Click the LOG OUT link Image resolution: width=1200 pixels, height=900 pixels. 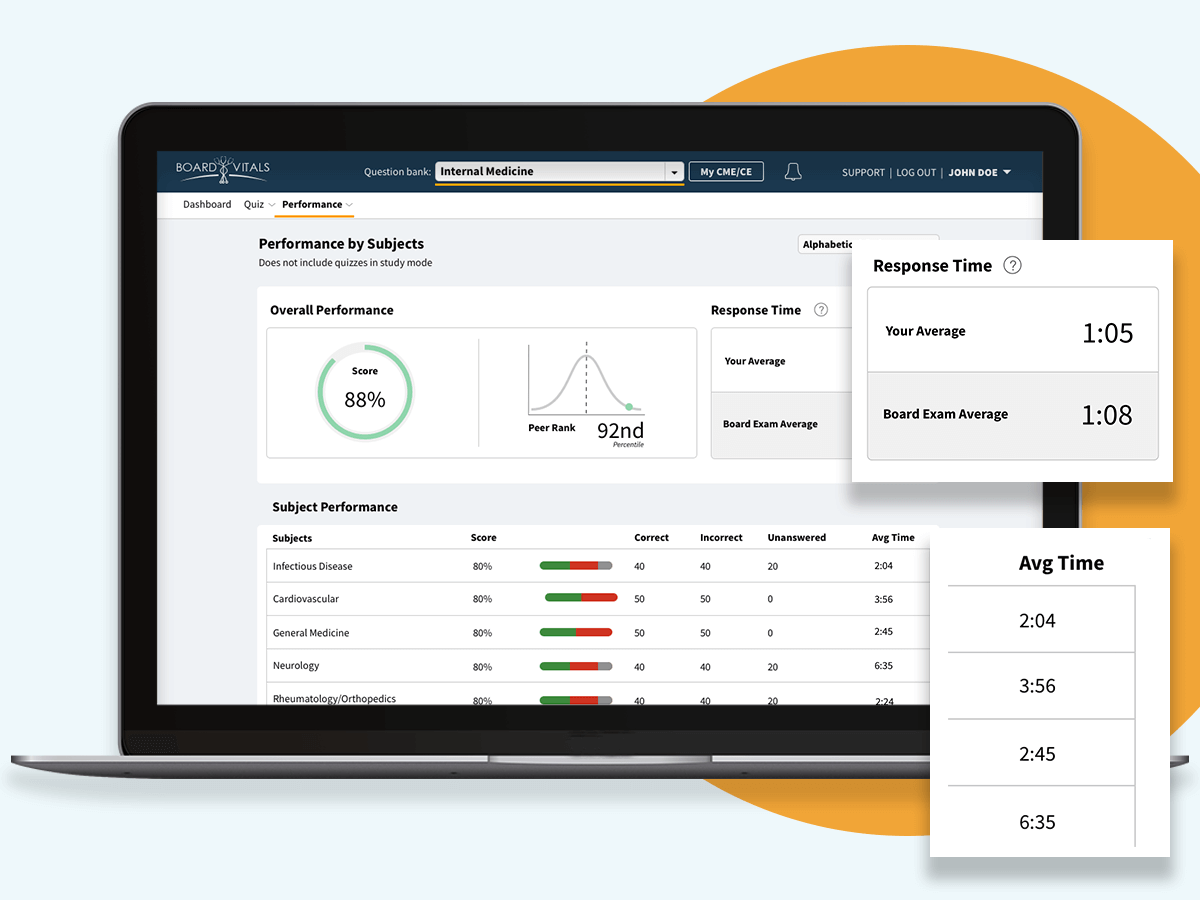click(x=916, y=172)
